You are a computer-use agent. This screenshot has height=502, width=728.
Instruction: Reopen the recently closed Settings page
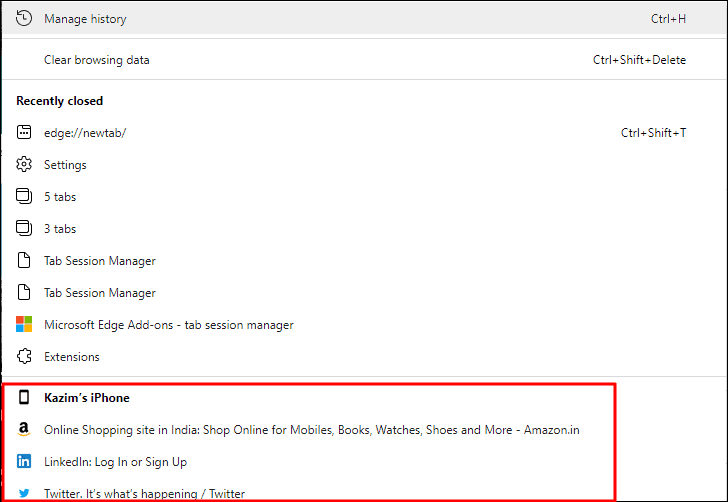(364, 165)
